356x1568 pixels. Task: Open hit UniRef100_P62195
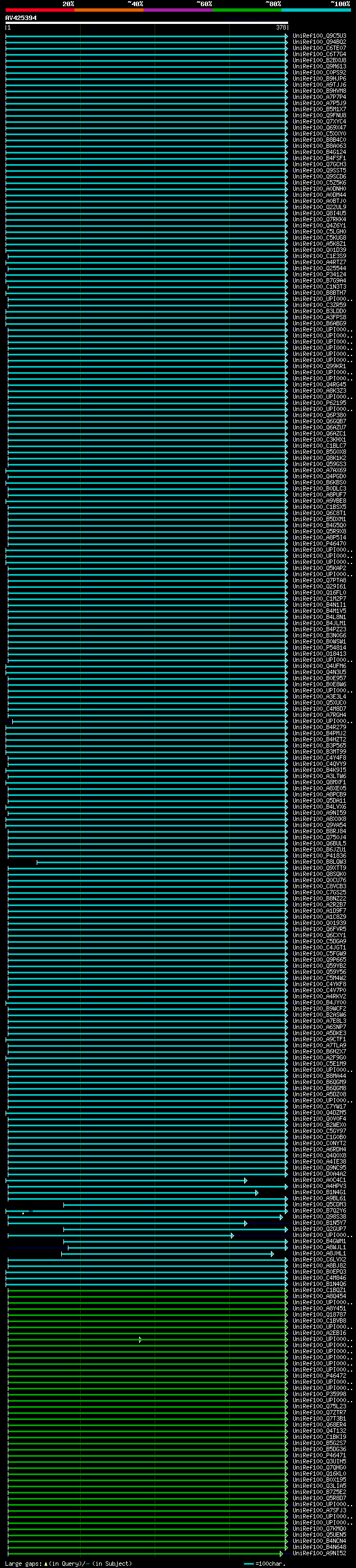tap(319, 403)
